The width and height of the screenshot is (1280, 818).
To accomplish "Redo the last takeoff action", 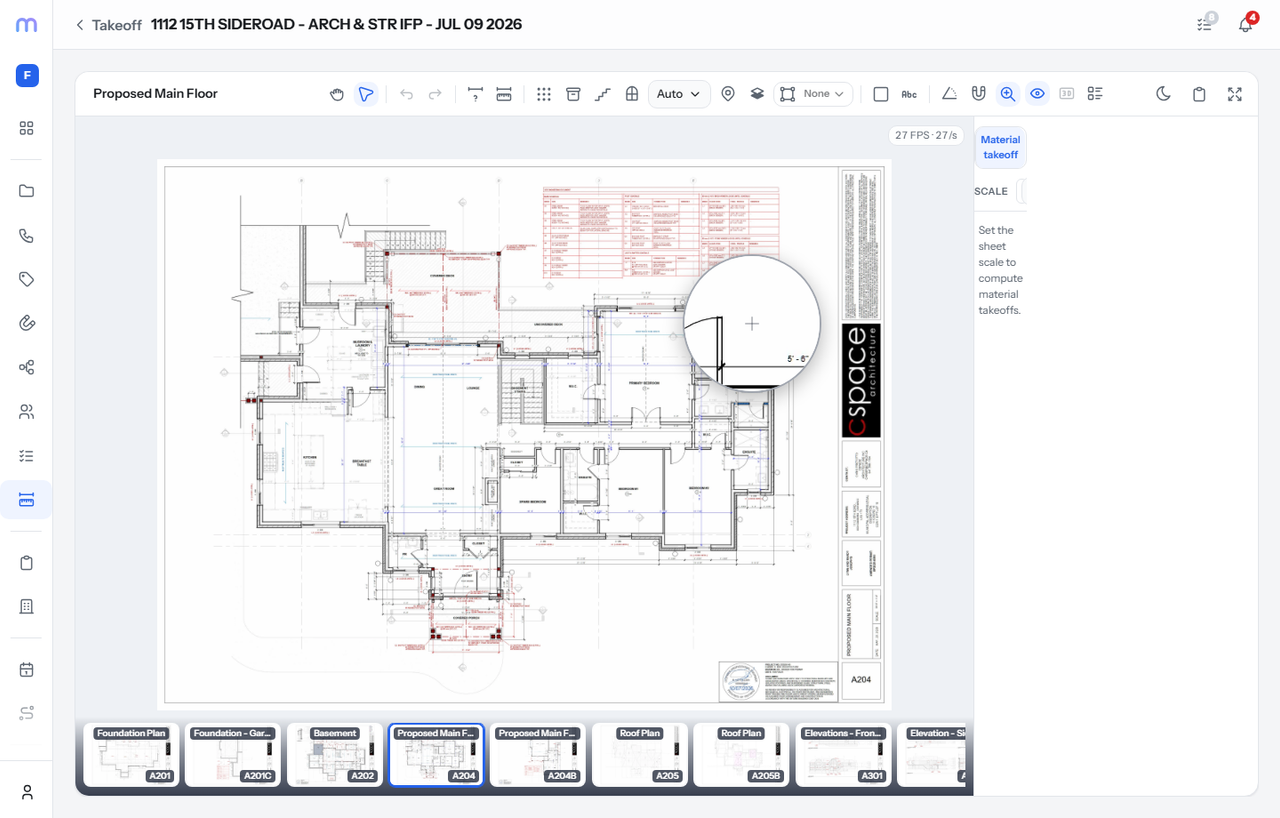I will point(435,94).
